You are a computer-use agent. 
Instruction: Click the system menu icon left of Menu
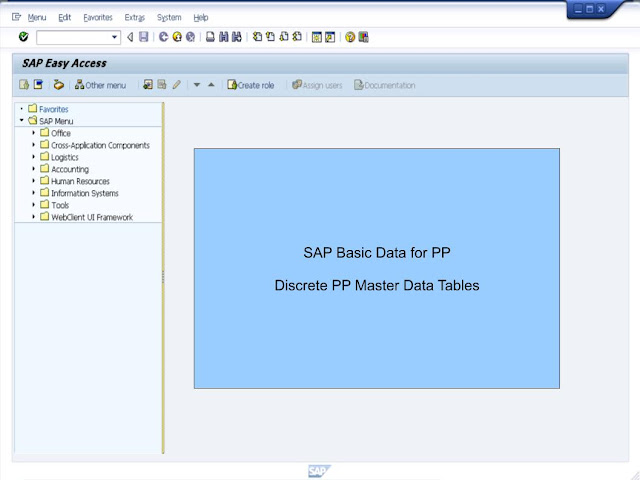point(16,17)
